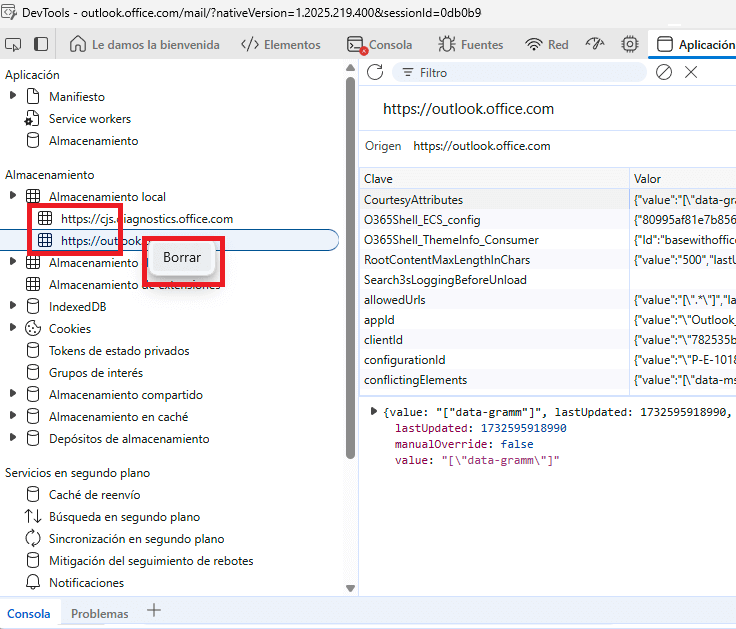Click the refresh storage icon
Viewport: 736px width, 629px height.
[375, 72]
